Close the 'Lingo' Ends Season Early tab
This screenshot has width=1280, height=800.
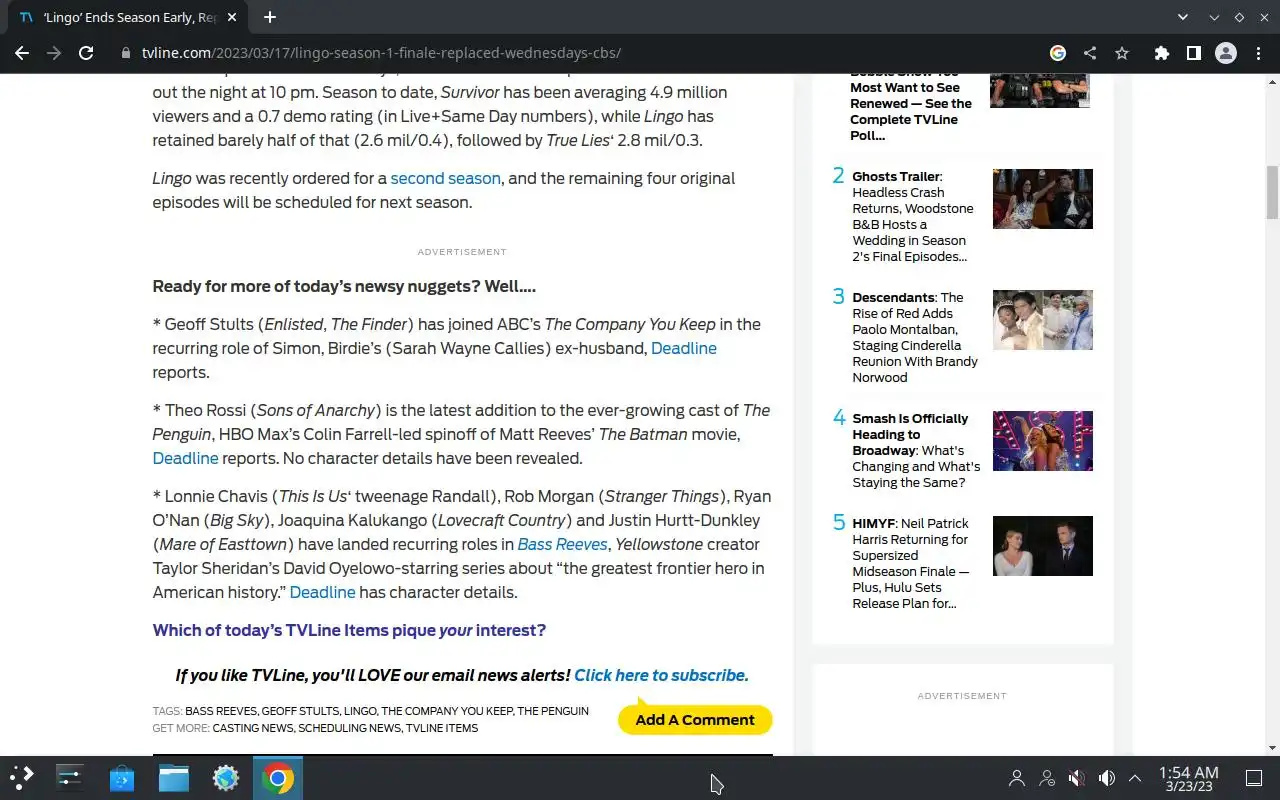click(233, 18)
